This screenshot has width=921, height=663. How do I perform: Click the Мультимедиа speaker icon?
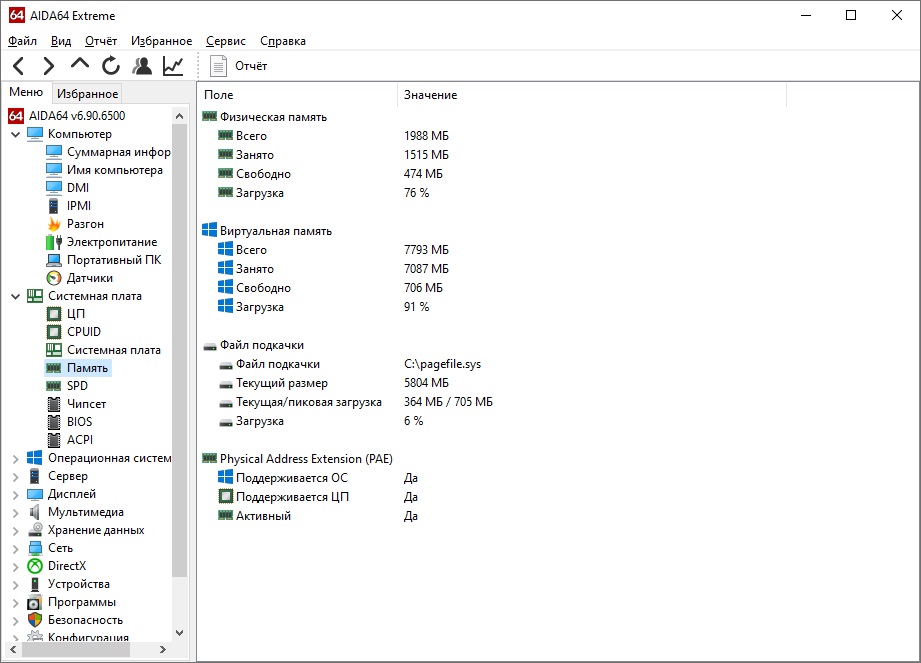pyautogui.click(x=35, y=512)
